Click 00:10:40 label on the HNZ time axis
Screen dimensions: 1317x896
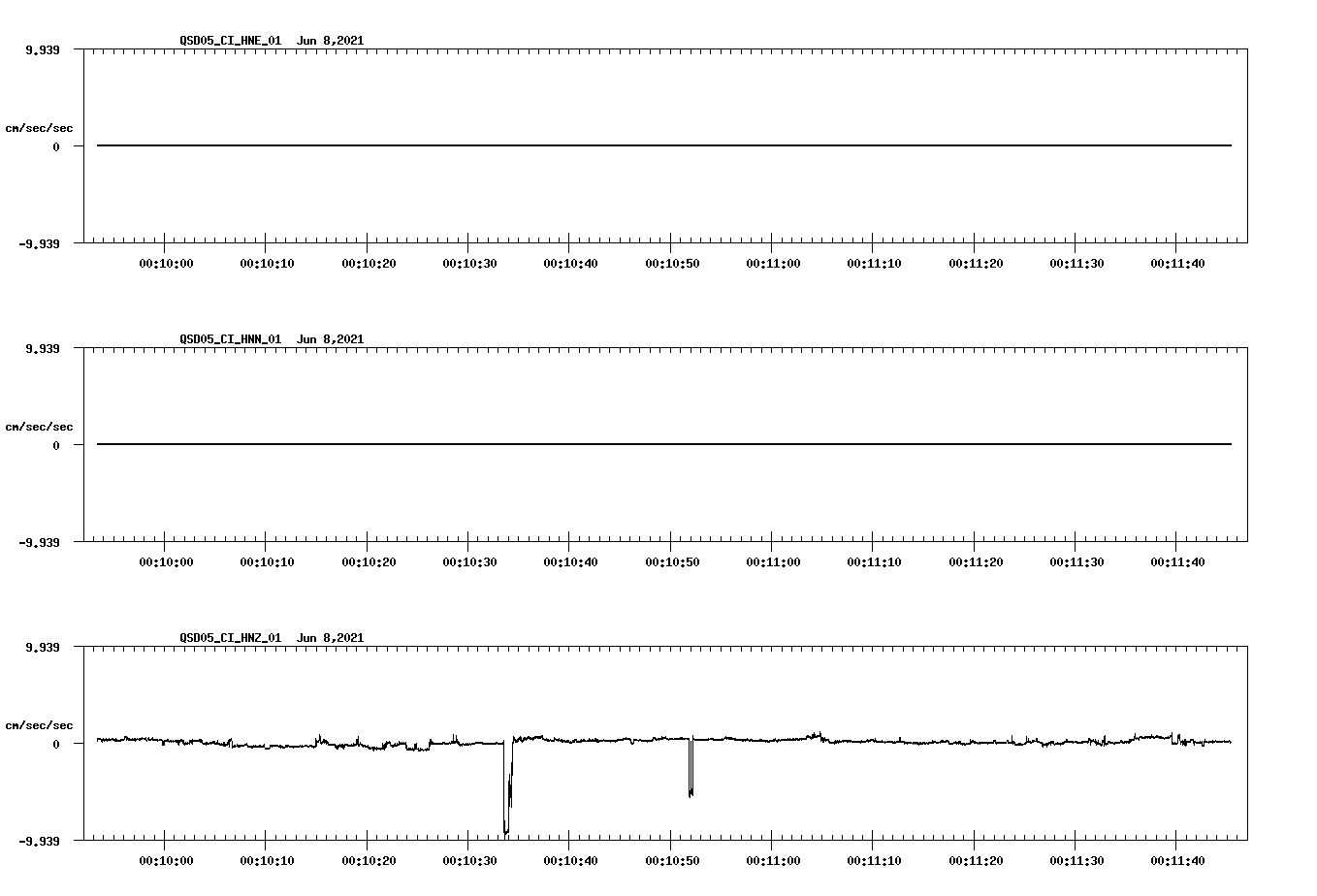point(570,861)
